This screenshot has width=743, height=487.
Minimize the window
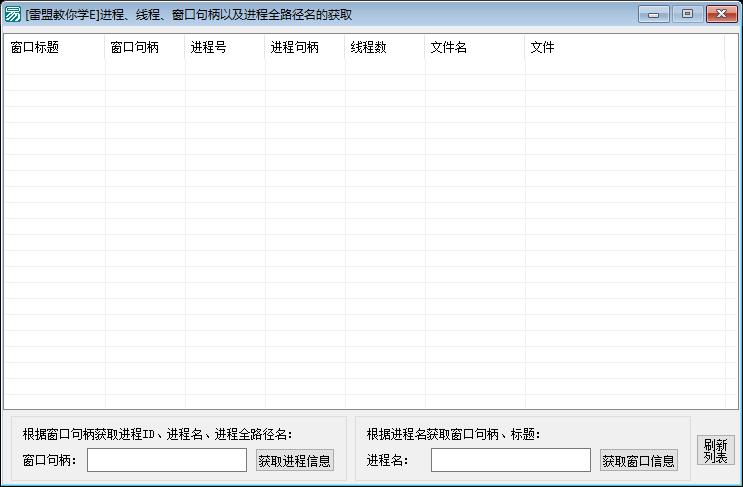[x=653, y=14]
